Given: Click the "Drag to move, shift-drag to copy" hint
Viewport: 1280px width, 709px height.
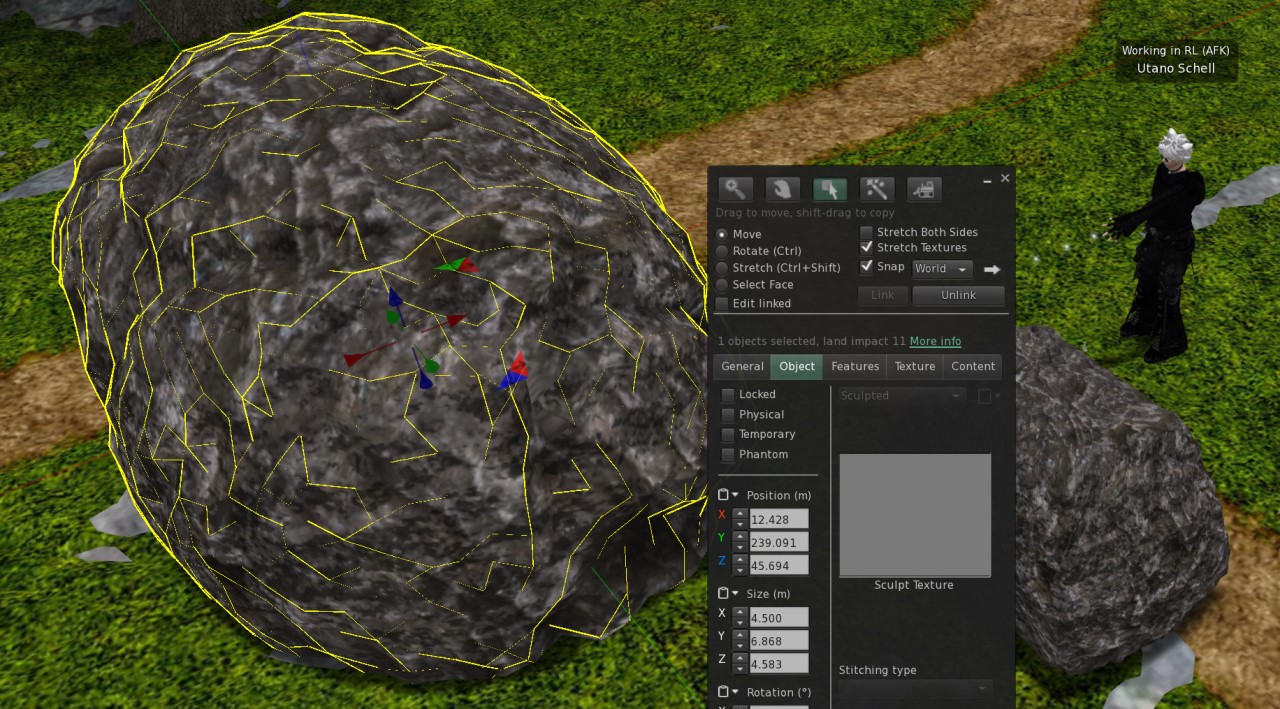Looking at the screenshot, I should click(x=805, y=213).
